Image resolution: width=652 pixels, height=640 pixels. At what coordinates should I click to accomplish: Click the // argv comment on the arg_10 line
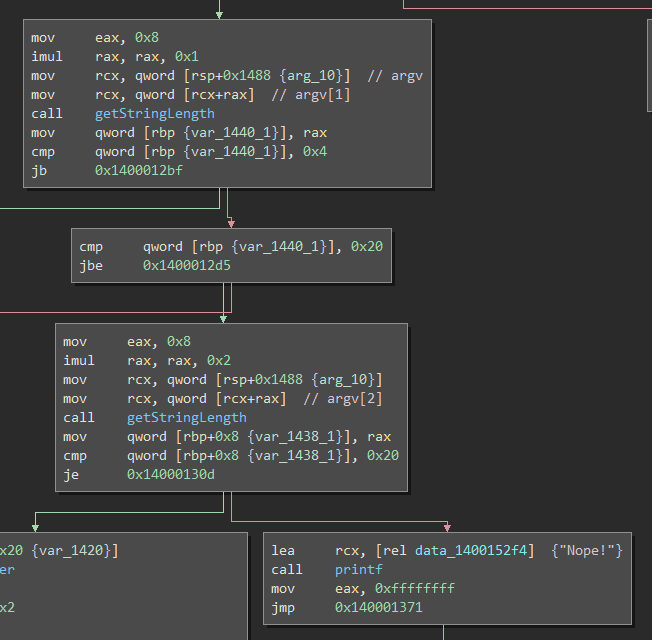[x=395, y=76]
